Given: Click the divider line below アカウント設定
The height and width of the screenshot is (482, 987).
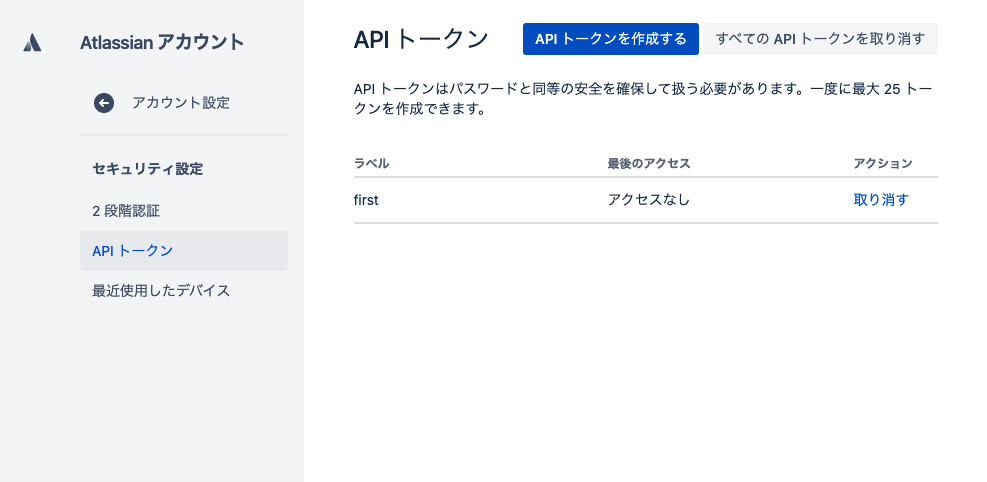Looking at the screenshot, I should pyautogui.click(x=184, y=135).
